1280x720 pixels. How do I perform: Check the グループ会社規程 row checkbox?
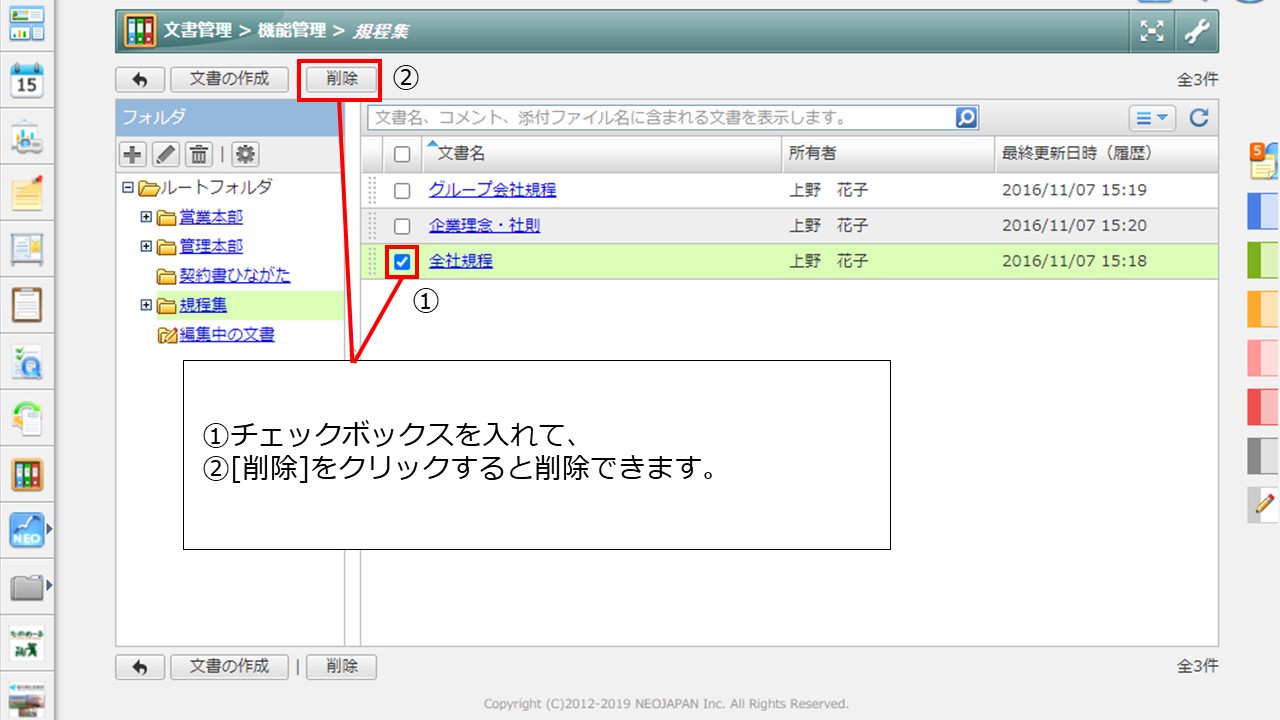402,191
